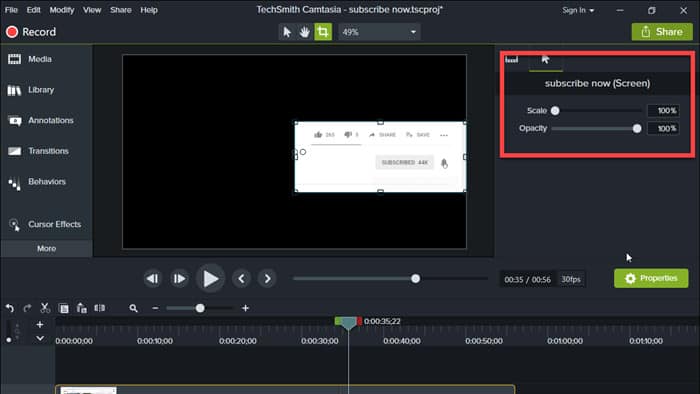The width and height of the screenshot is (700, 394).
Task: Add a new track to timeline
Action: [40, 324]
